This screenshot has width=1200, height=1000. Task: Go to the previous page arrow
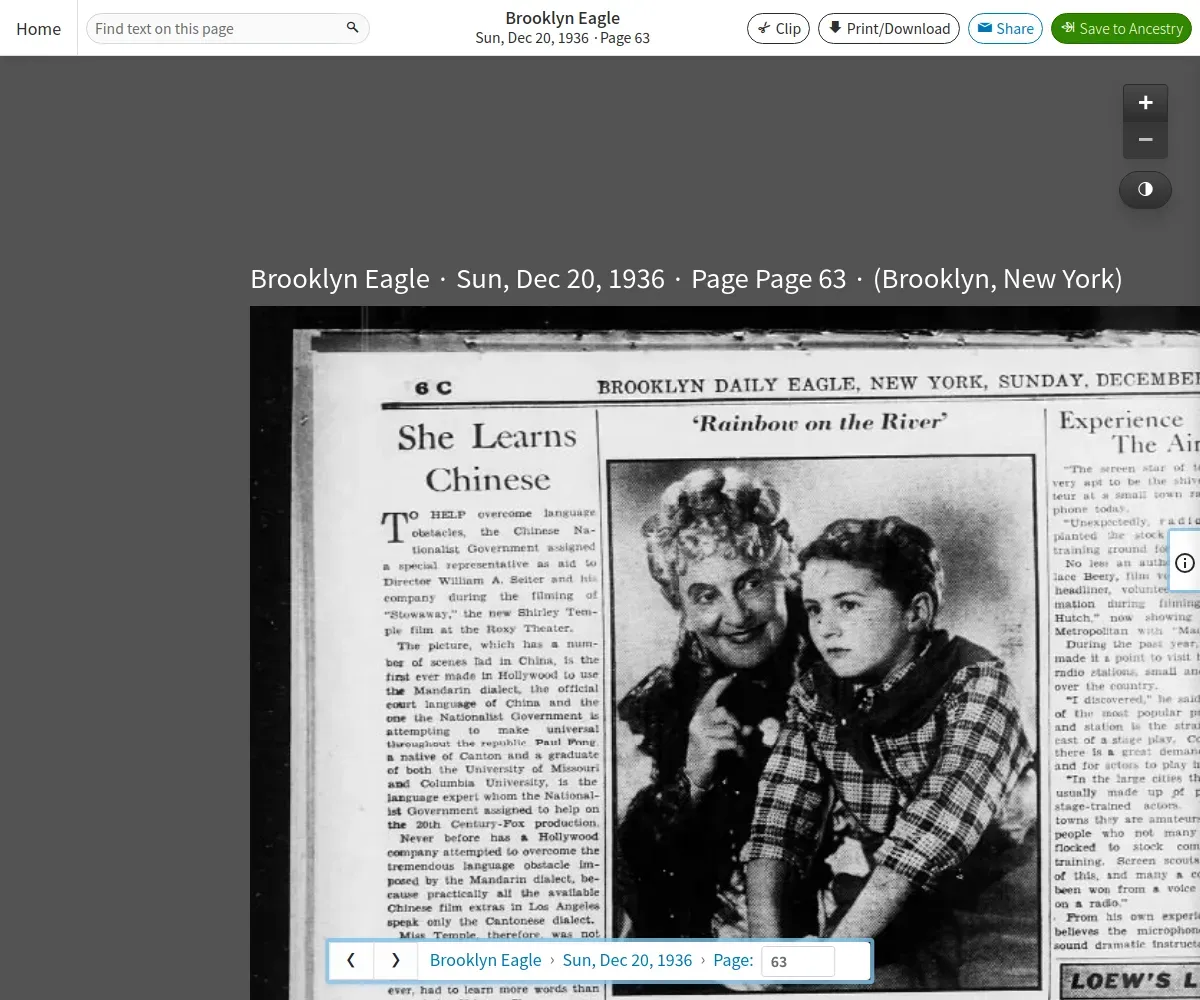[351, 960]
